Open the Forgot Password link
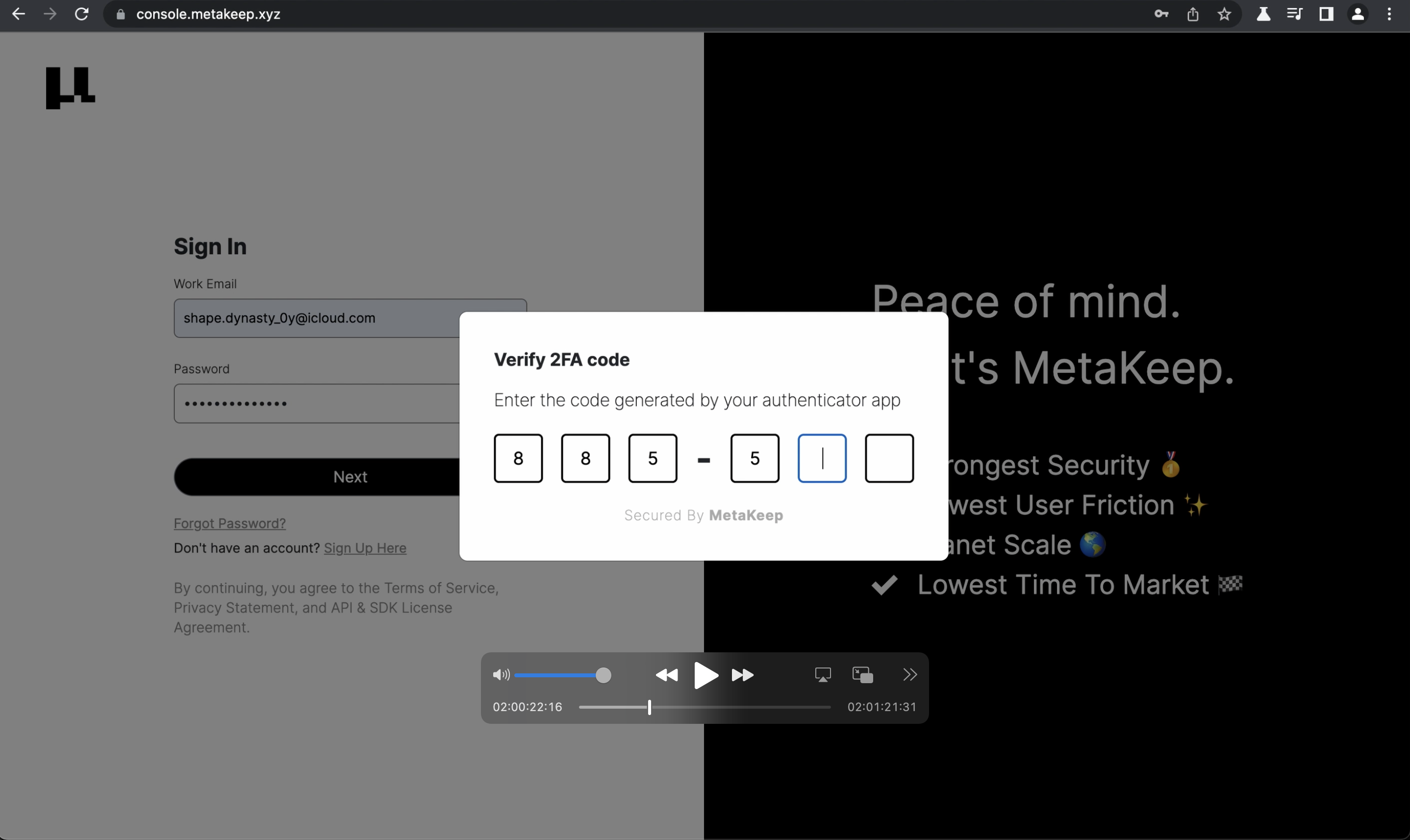Screen dimensions: 1410x840 click(229, 523)
